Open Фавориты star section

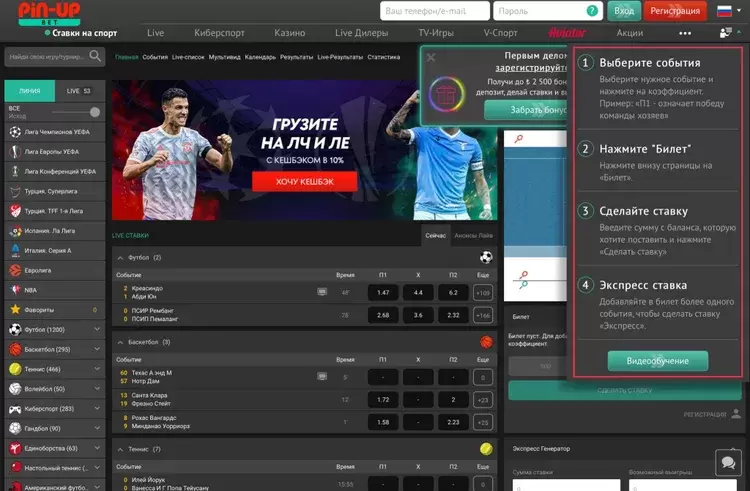[x=55, y=310]
